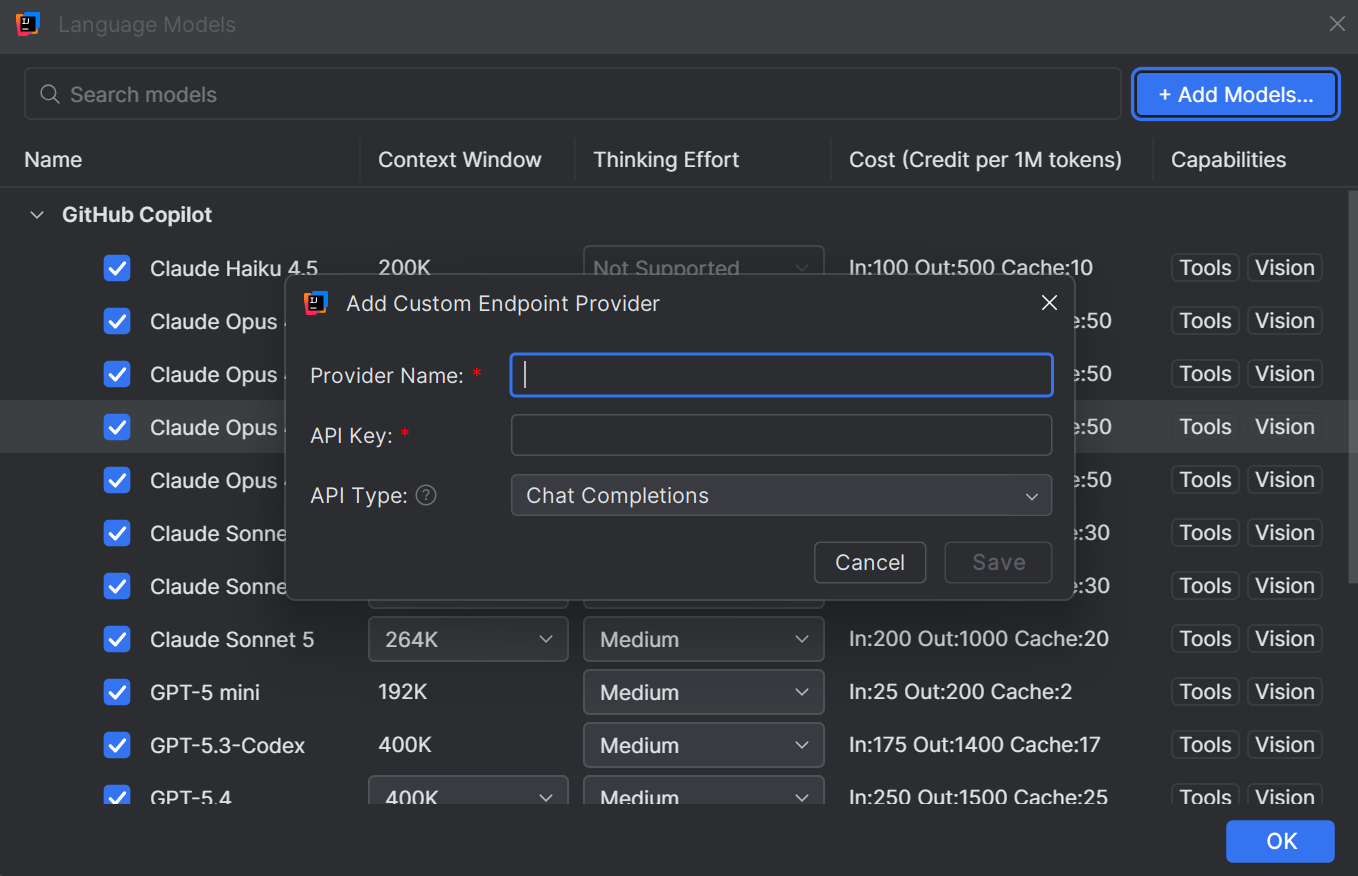Viewport: 1358px width, 876px height.
Task: Select the GPT-5 mini name
Action: [x=205, y=692]
